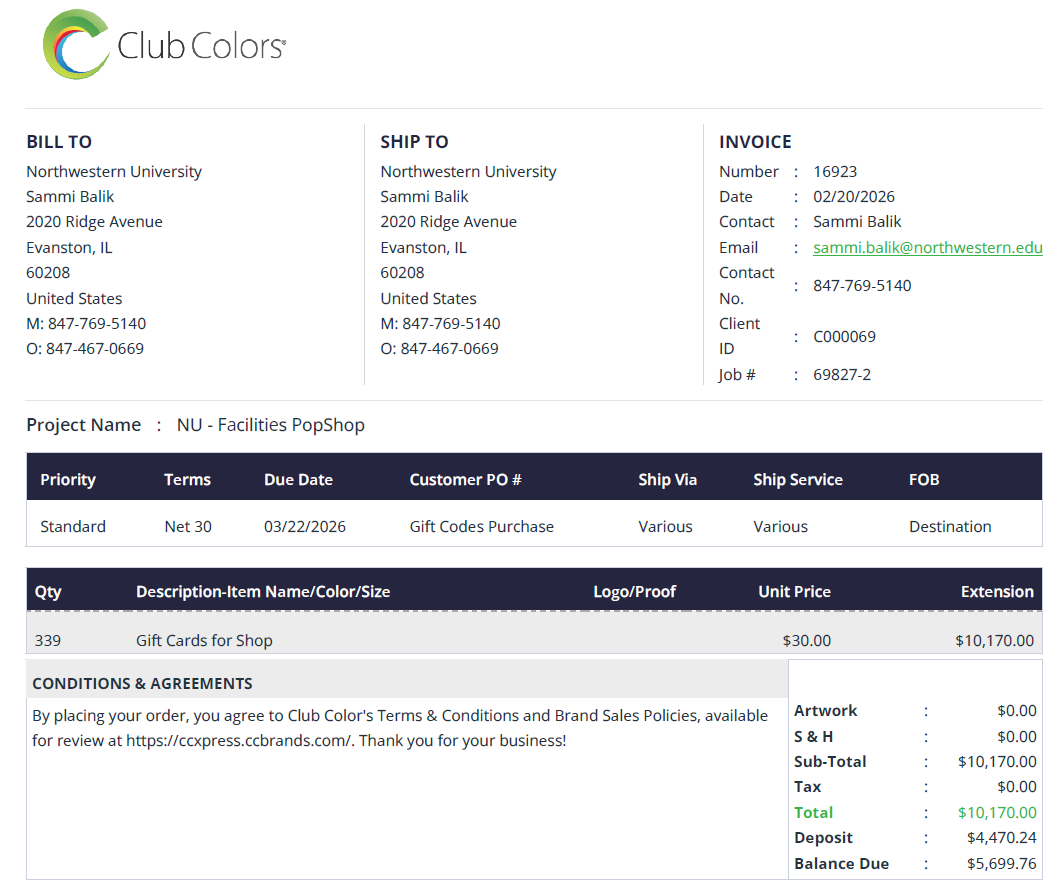1057x892 pixels.
Task: Click the Qty column header
Action: 48,591
